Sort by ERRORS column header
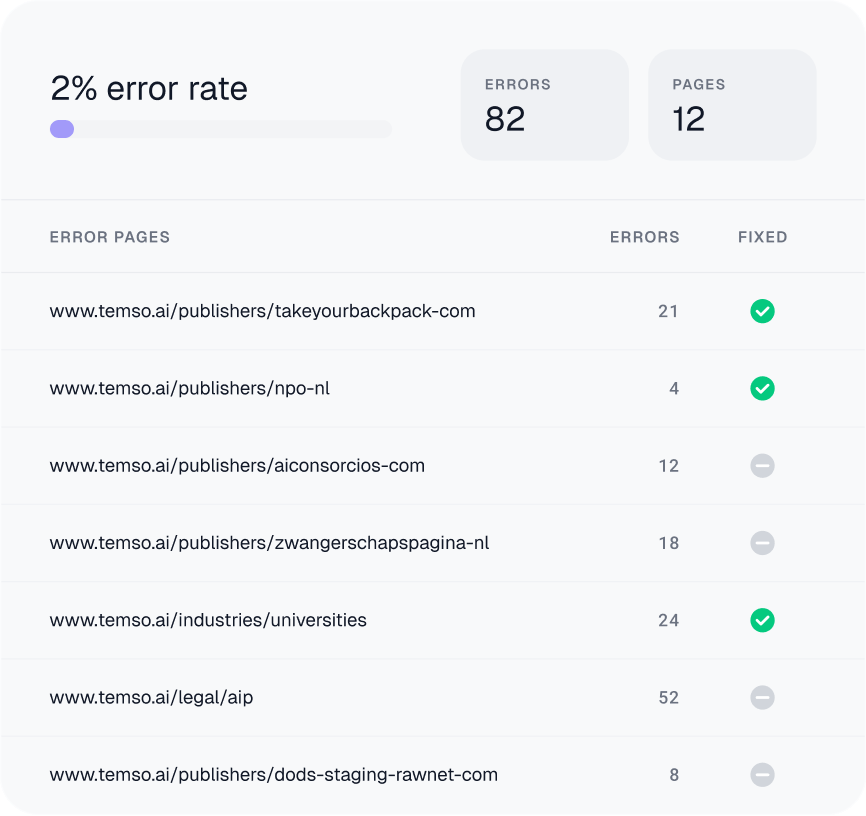Viewport: 866px width, 816px height. pyautogui.click(x=645, y=237)
